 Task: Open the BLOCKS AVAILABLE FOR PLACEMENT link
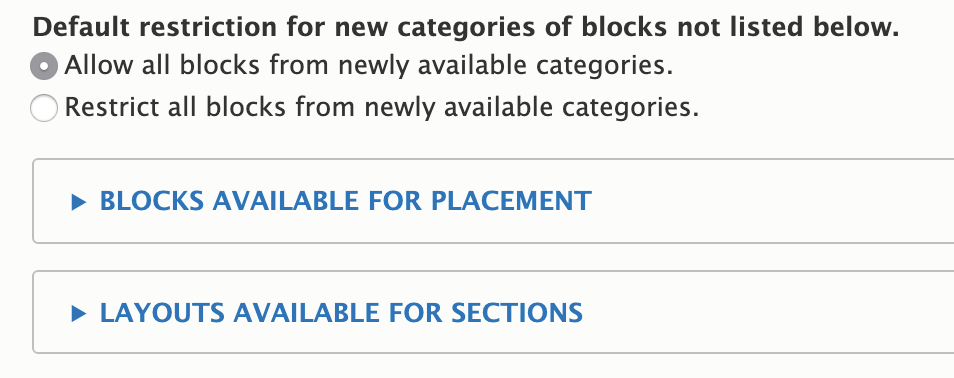[x=346, y=201]
